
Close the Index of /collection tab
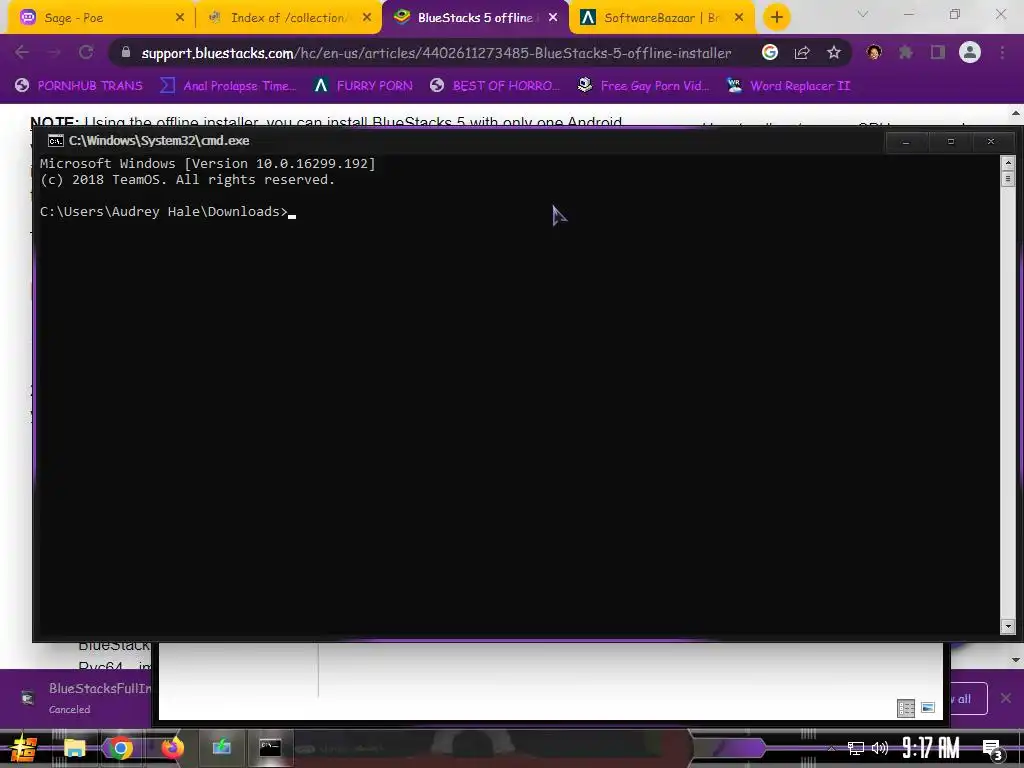click(367, 18)
